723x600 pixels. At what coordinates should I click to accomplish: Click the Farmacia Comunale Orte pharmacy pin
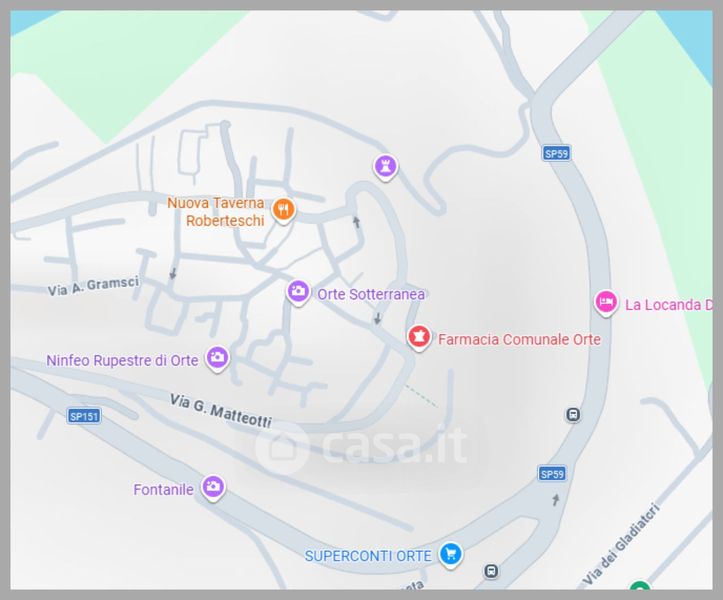[419, 338]
